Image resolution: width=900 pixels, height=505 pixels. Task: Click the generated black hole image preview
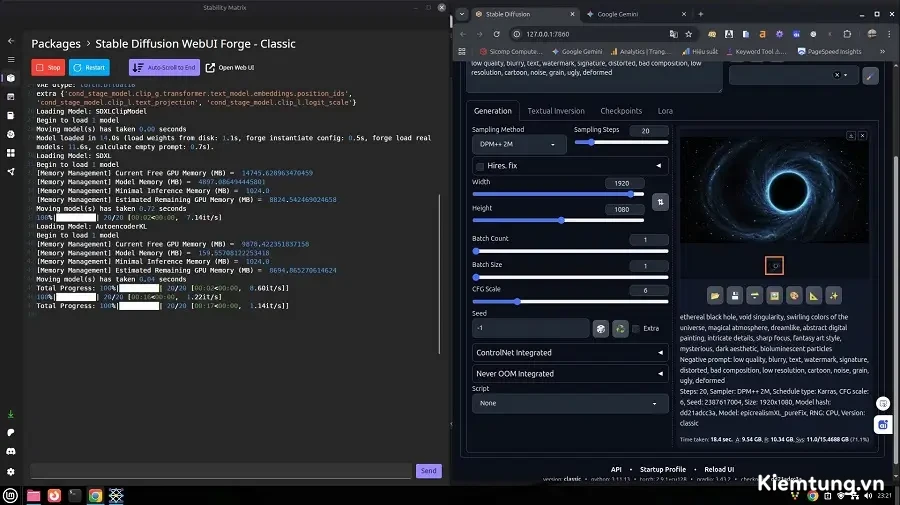click(x=774, y=191)
